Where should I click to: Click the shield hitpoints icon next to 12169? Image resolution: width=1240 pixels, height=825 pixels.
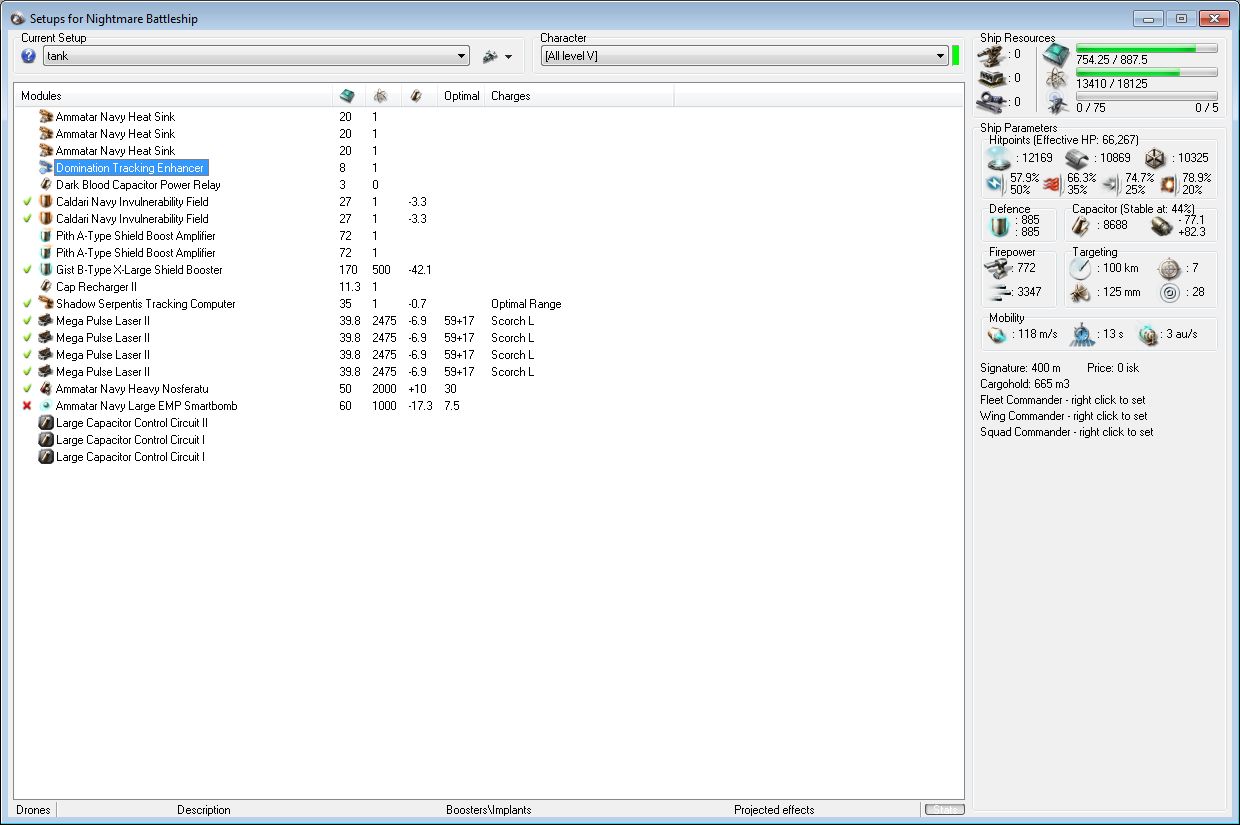[x=999, y=158]
